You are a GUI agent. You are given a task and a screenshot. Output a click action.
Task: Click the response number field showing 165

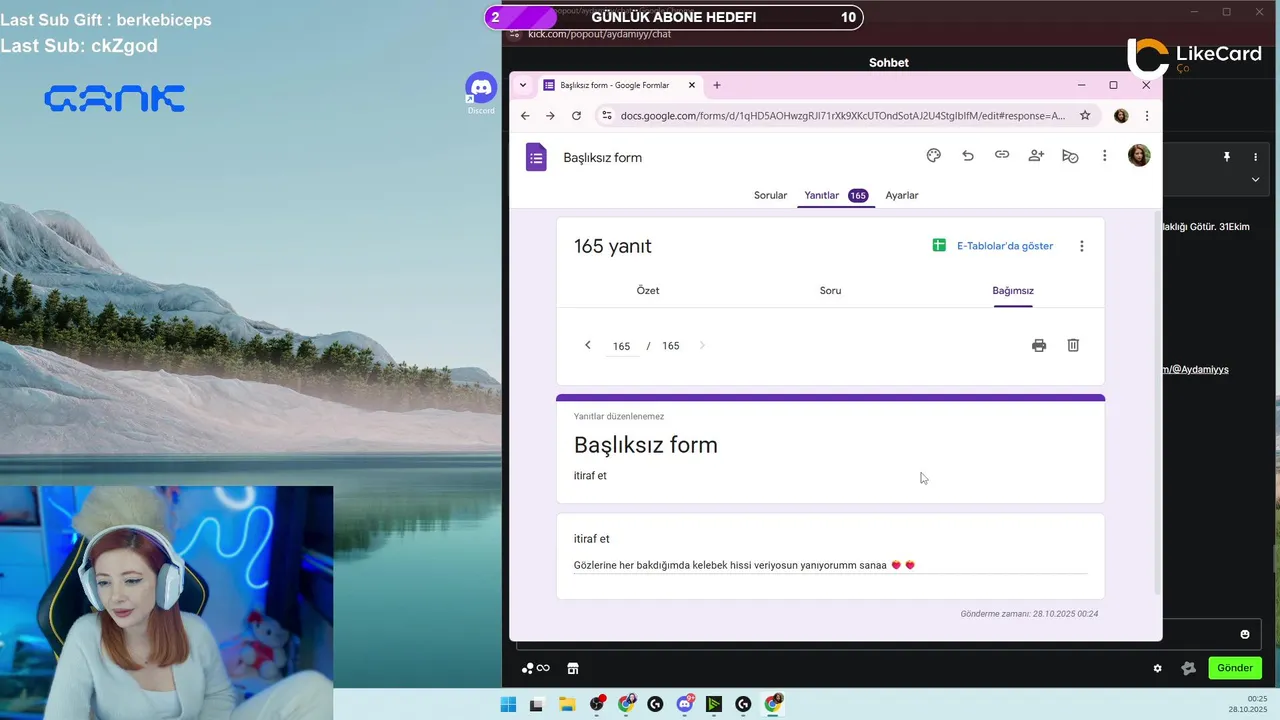point(622,346)
